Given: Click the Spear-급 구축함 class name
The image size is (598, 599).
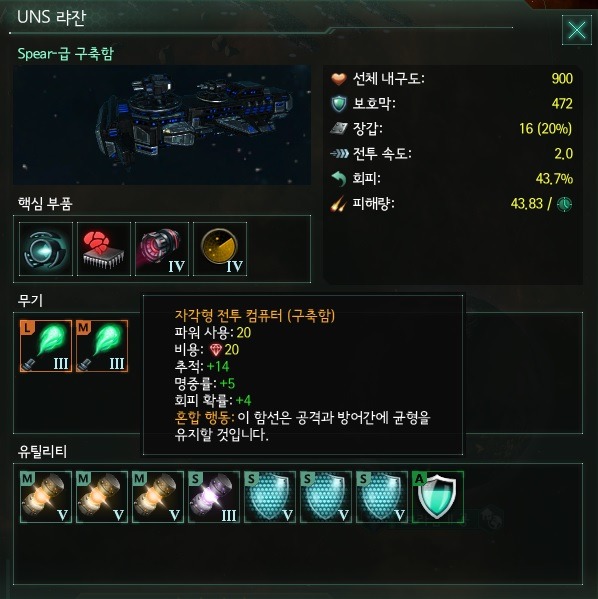Looking at the screenshot, I should [65, 53].
